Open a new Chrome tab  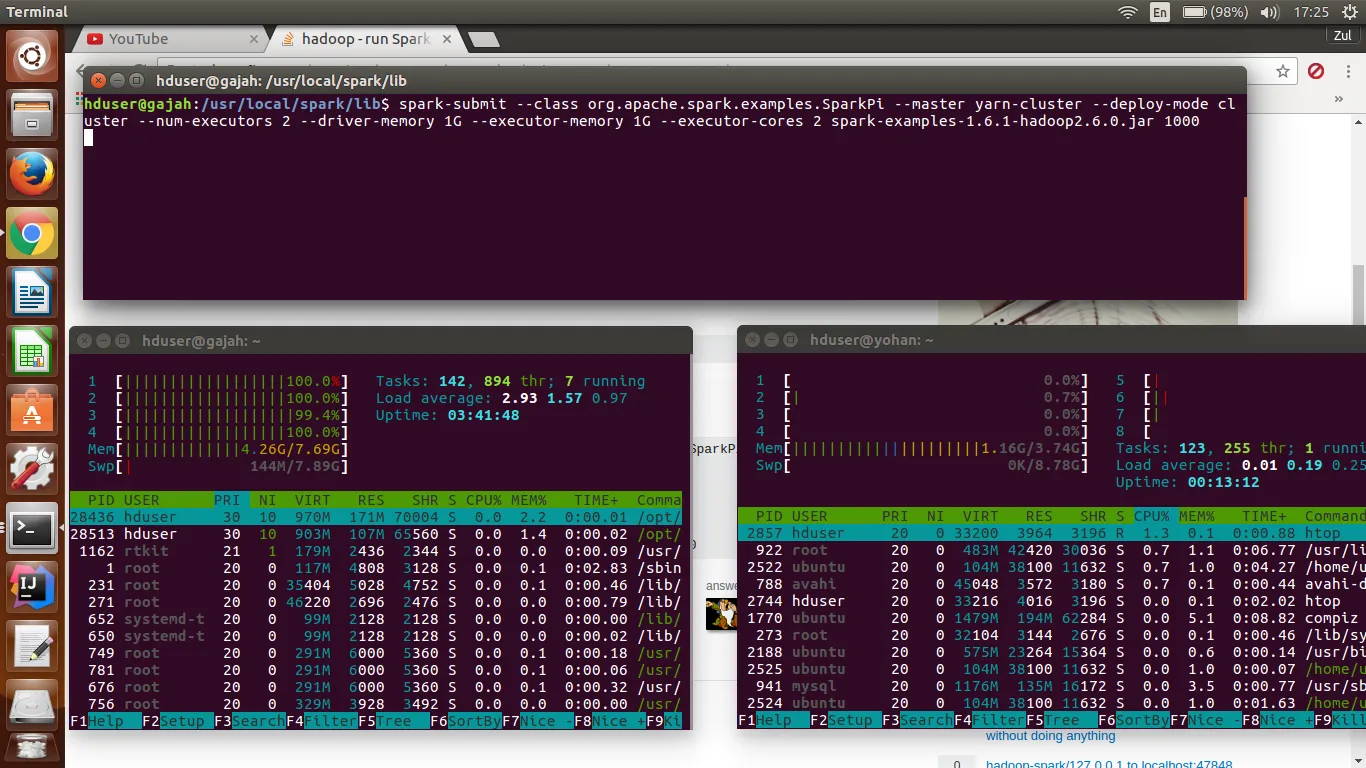pos(484,39)
